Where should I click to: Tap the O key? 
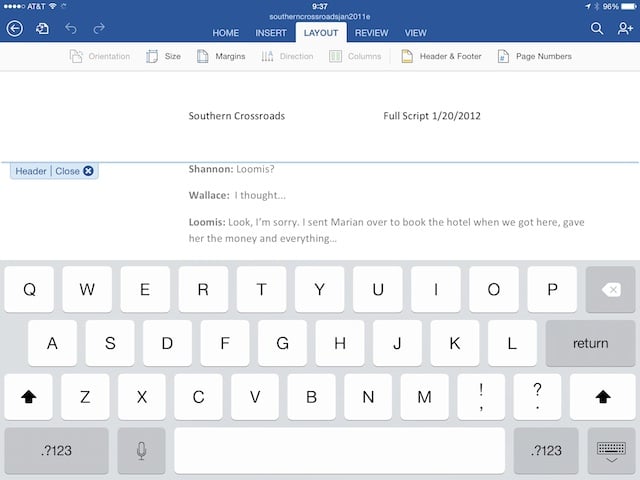[494, 289]
